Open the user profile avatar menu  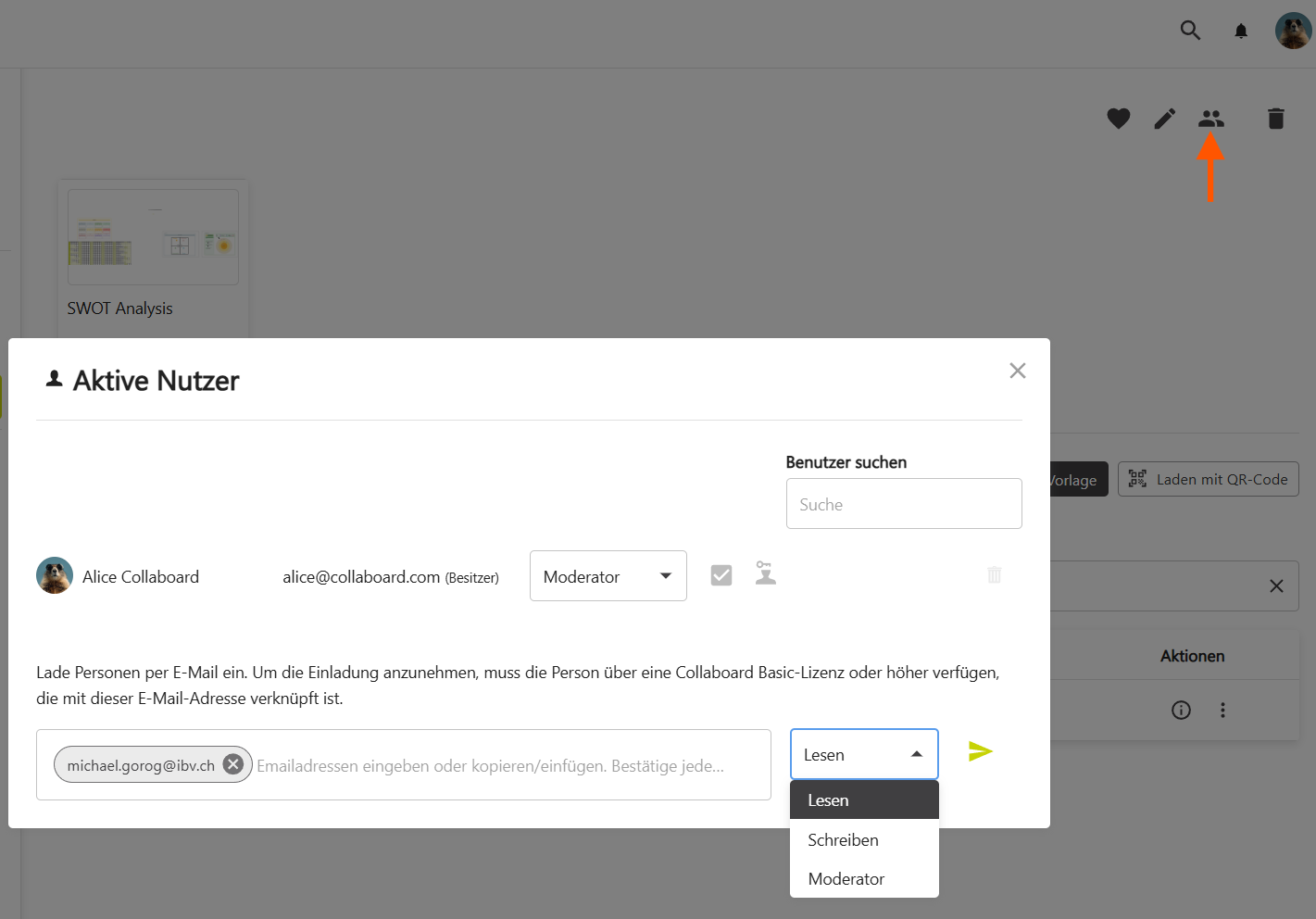(1293, 31)
